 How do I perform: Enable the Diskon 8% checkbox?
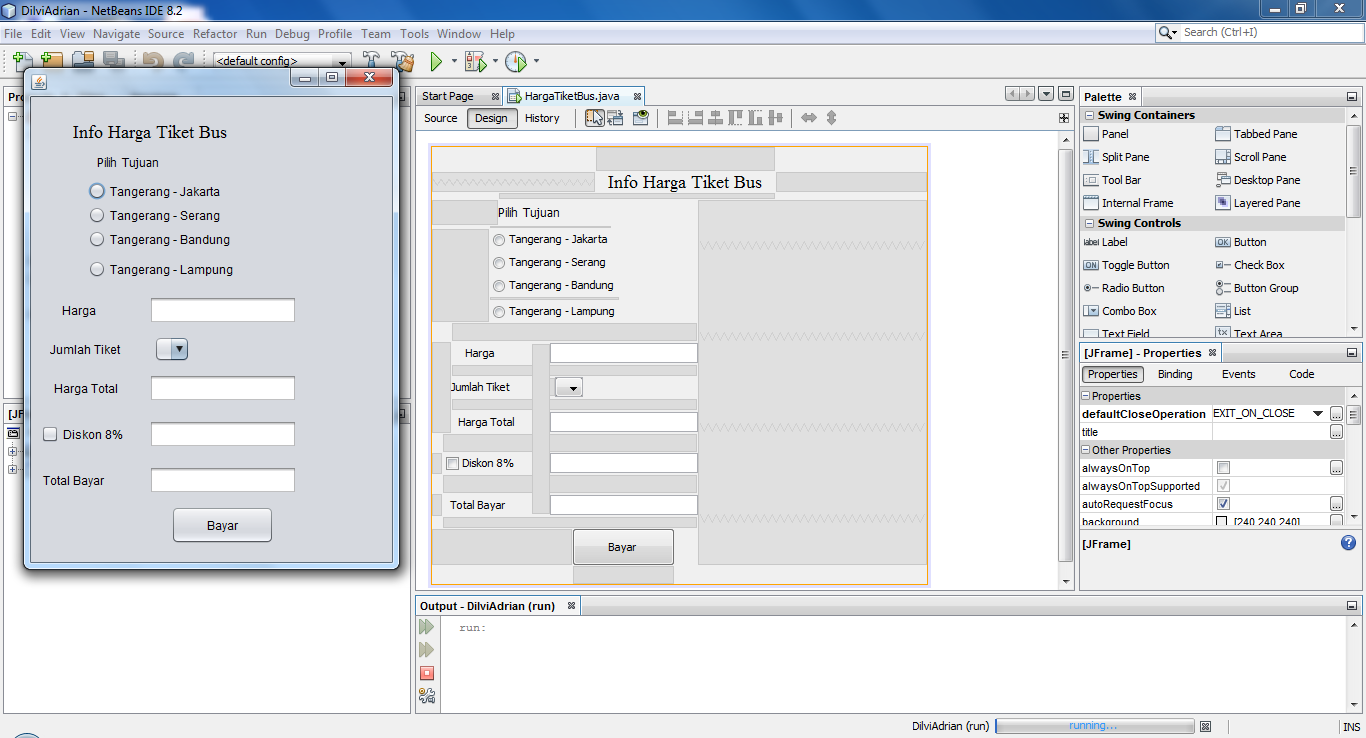[x=50, y=434]
